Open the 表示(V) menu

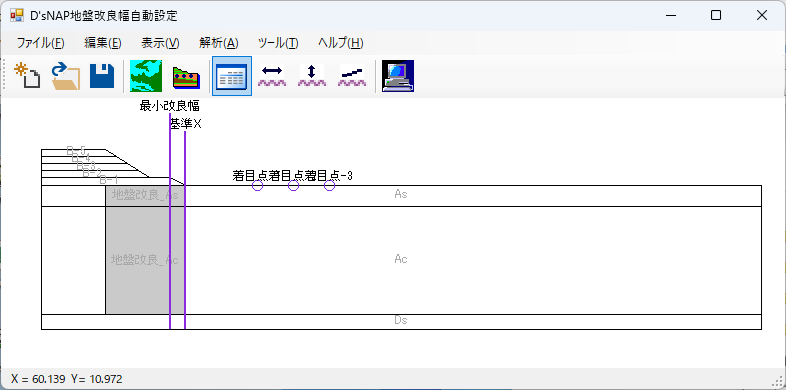coord(160,43)
